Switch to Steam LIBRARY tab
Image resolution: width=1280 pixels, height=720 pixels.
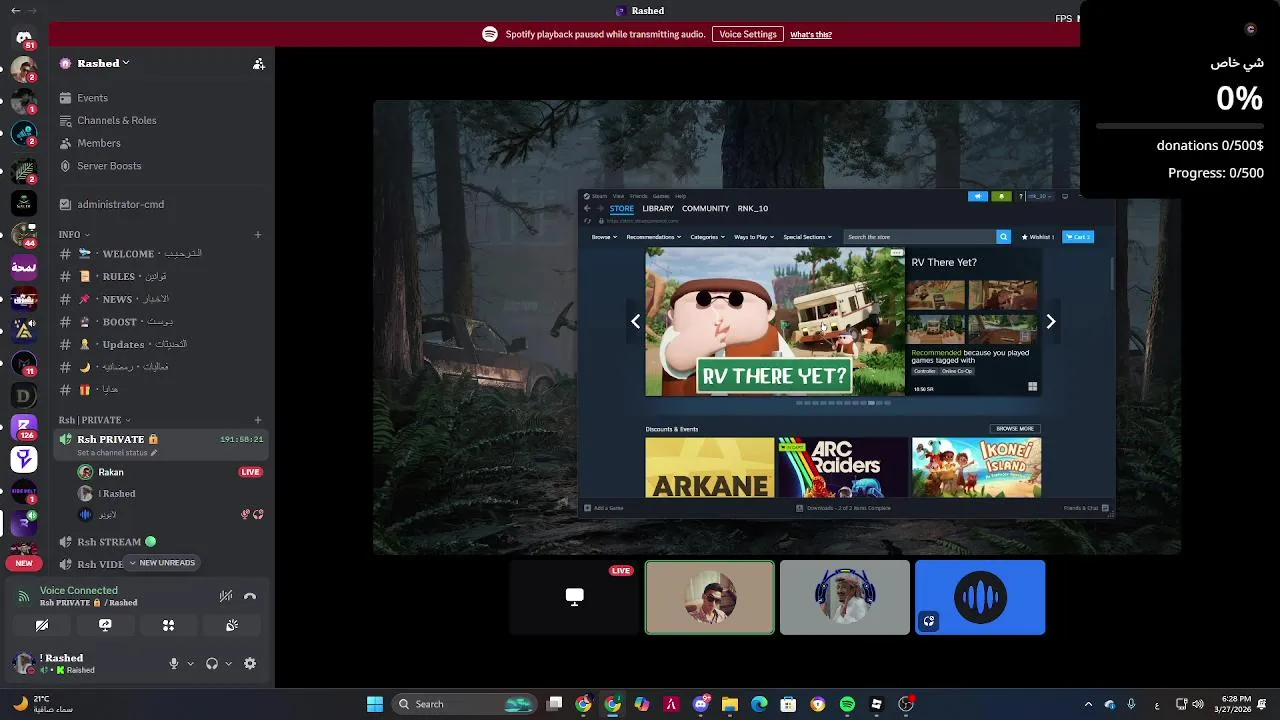tap(658, 209)
